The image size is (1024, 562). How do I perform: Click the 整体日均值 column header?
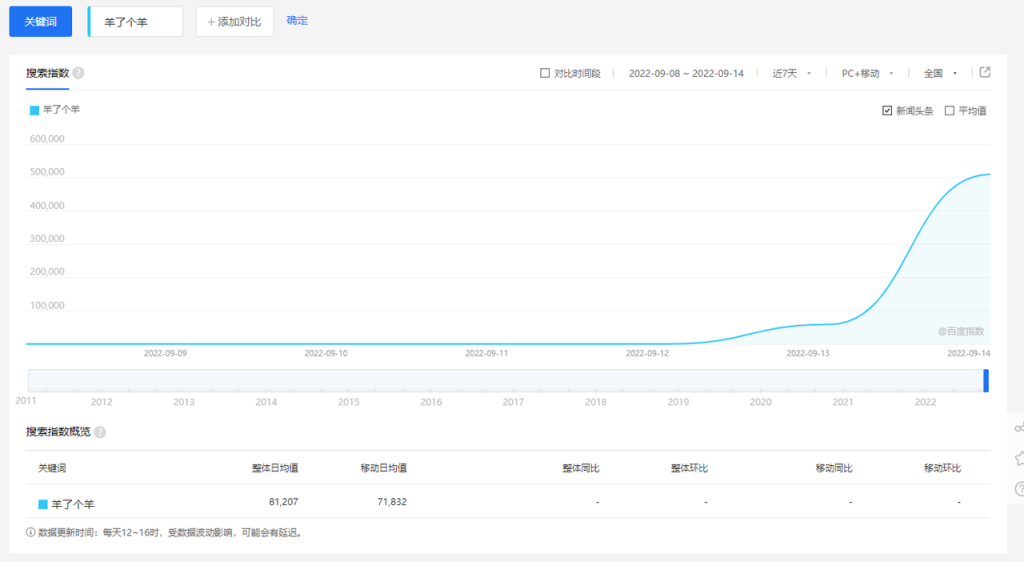click(275, 468)
